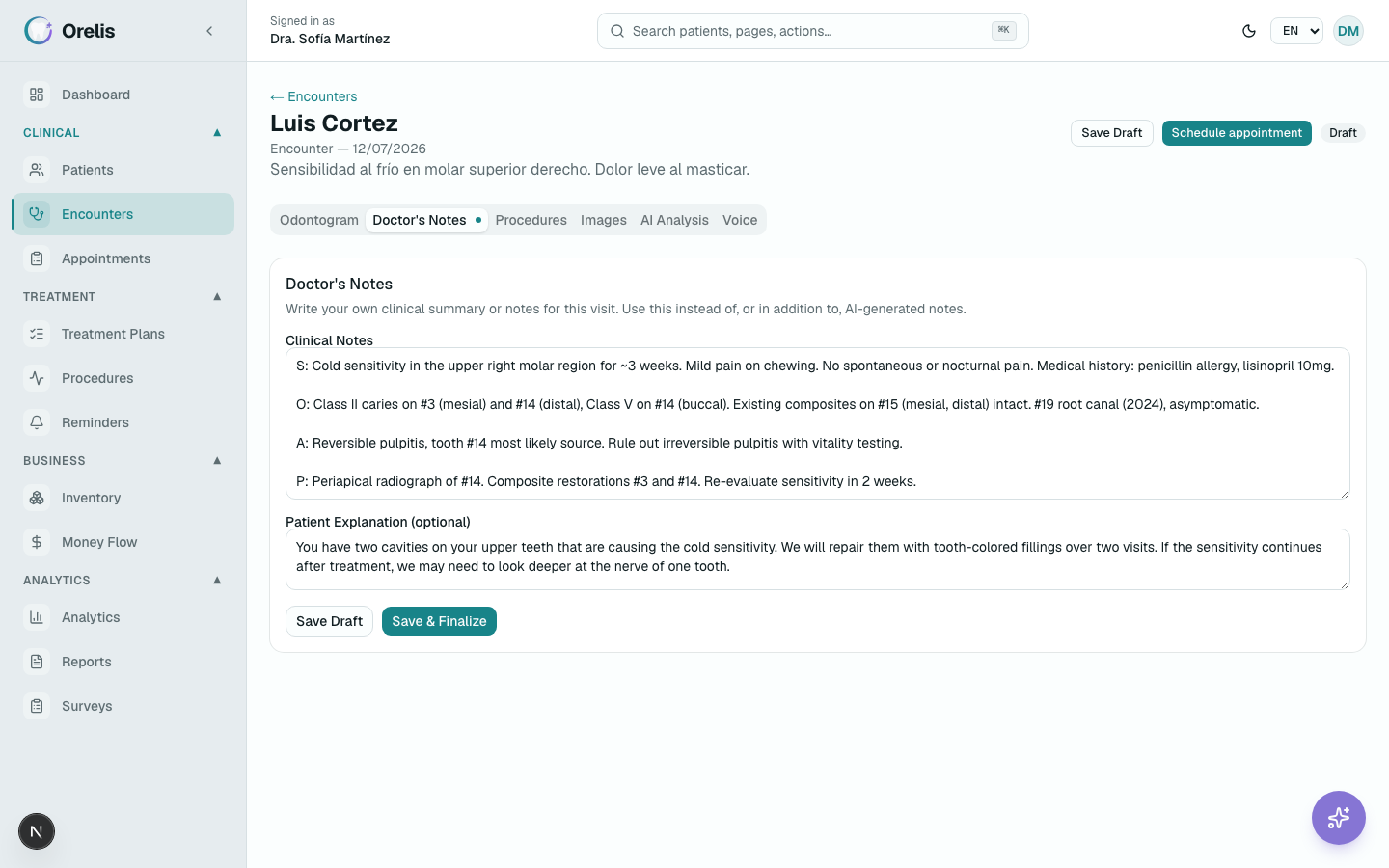Click the Doctor's Notes card heading
The width and height of the screenshot is (1389, 868).
coord(339,284)
